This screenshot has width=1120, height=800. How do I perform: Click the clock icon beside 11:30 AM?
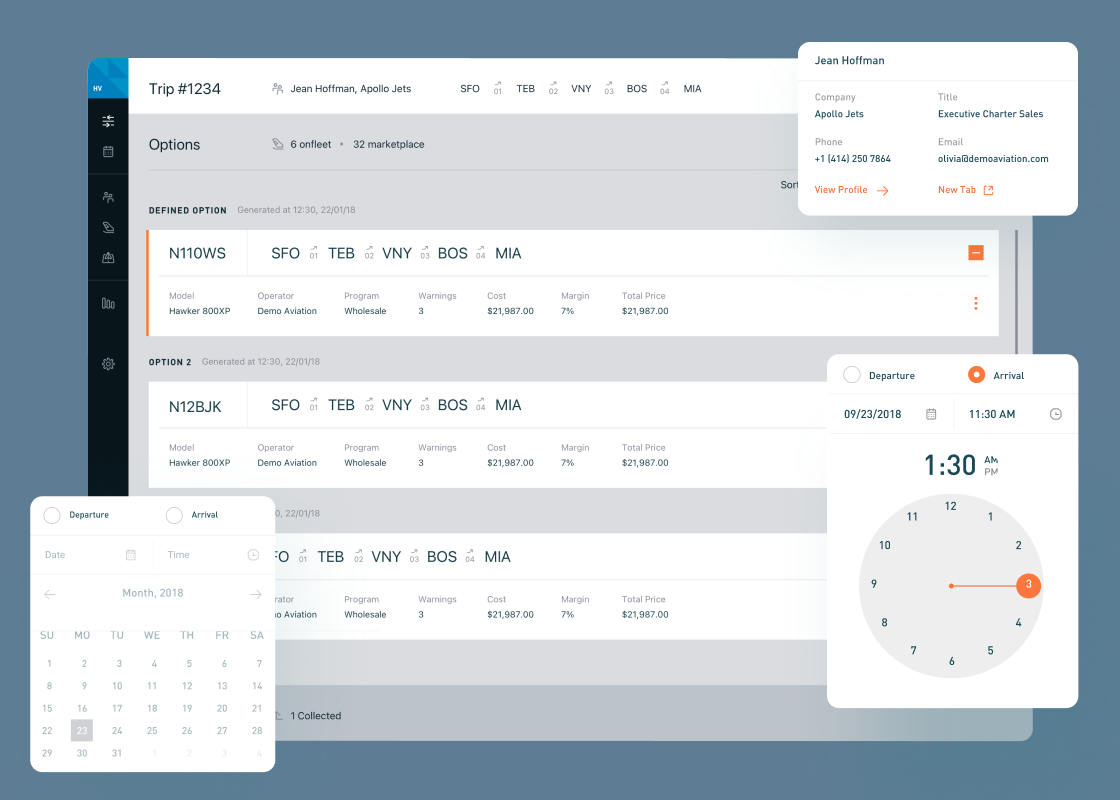(1055, 414)
